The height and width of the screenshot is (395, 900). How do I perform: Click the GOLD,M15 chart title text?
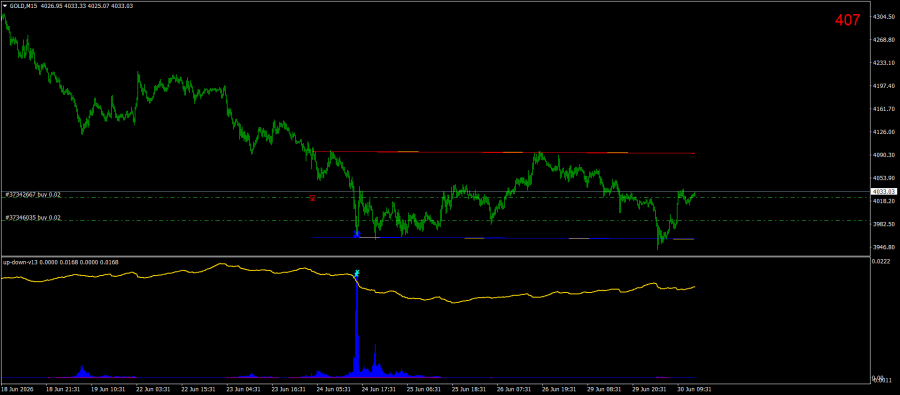pos(24,5)
